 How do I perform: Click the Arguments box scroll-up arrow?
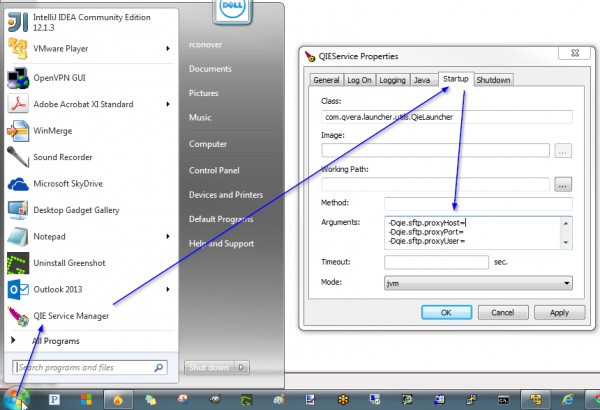566,223
